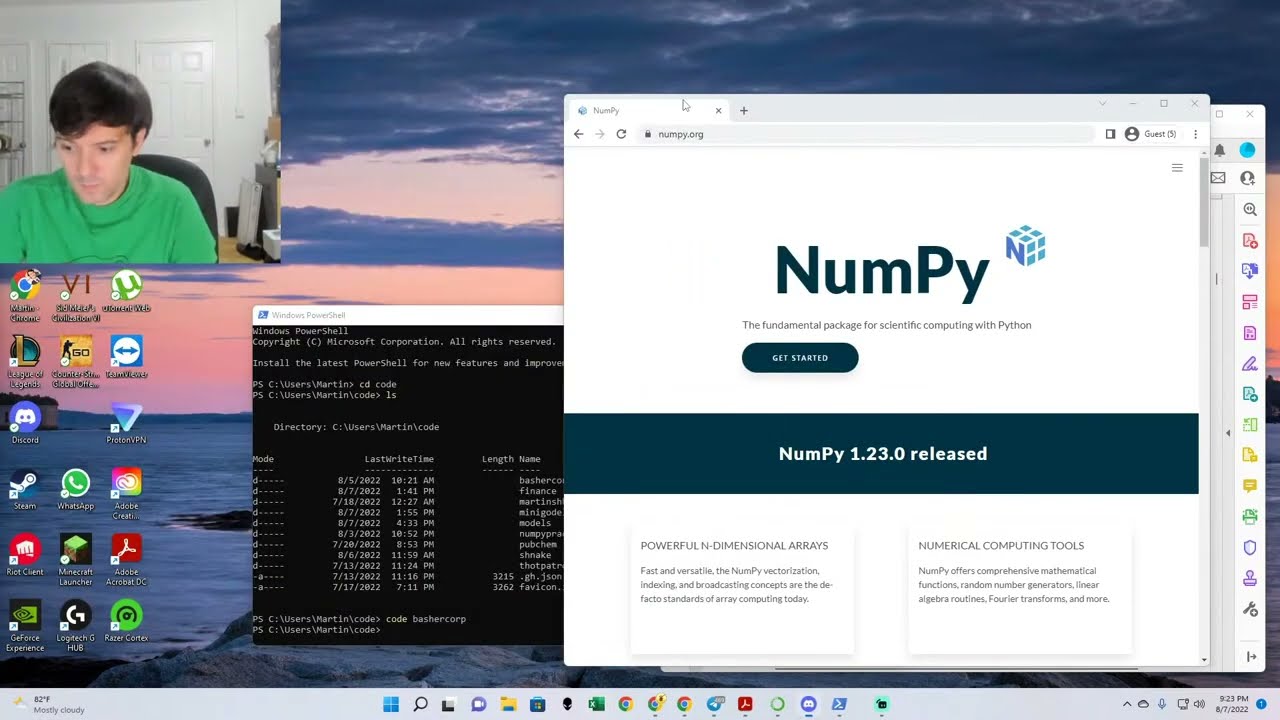1280x720 pixels.
Task: Launch ProtonVPN from the desktop
Action: point(126,424)
